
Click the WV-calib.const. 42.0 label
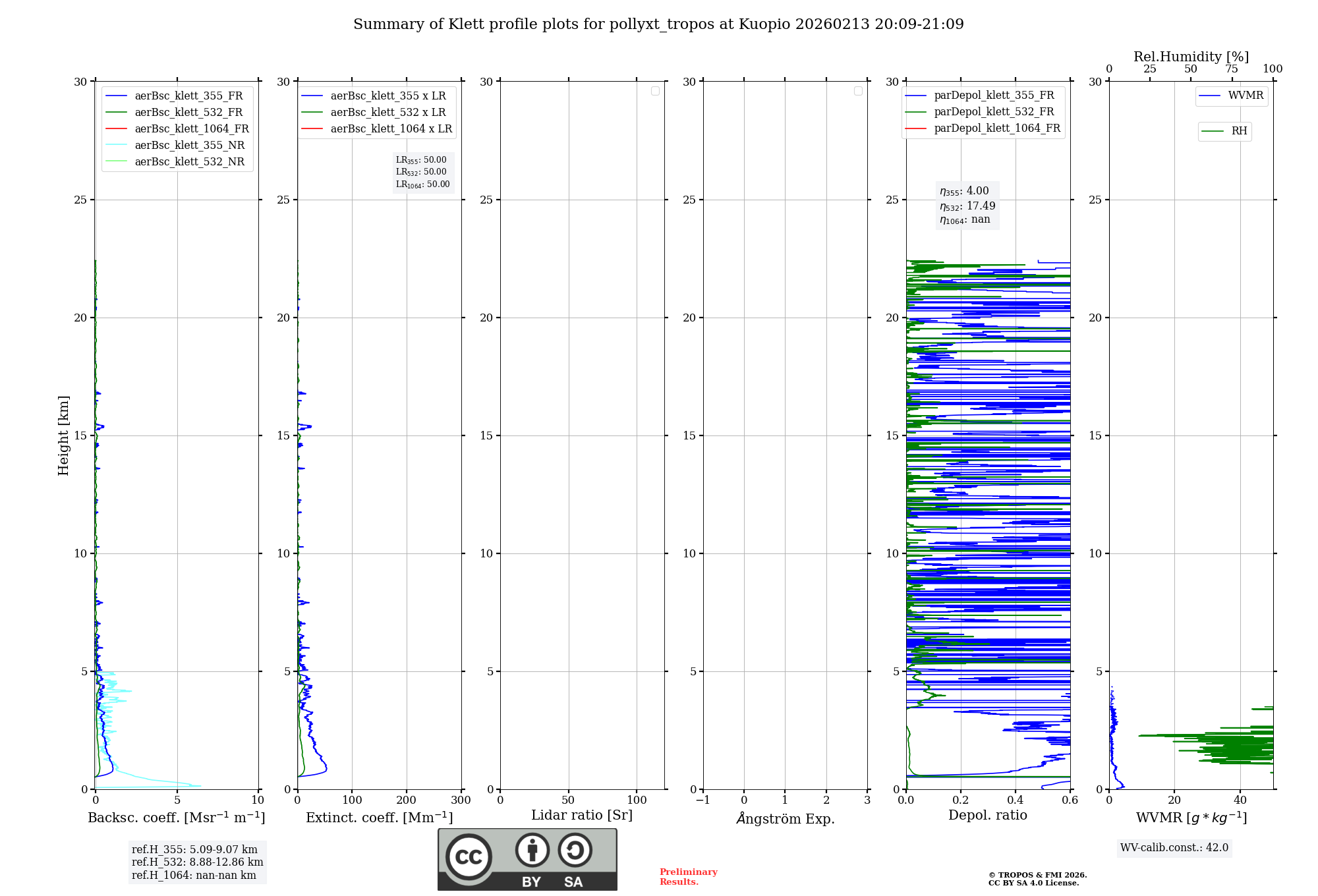click(1174, 848)
